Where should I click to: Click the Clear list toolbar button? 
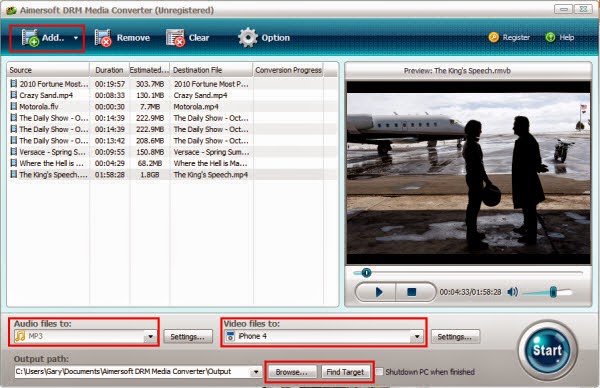tap(188, 38)
